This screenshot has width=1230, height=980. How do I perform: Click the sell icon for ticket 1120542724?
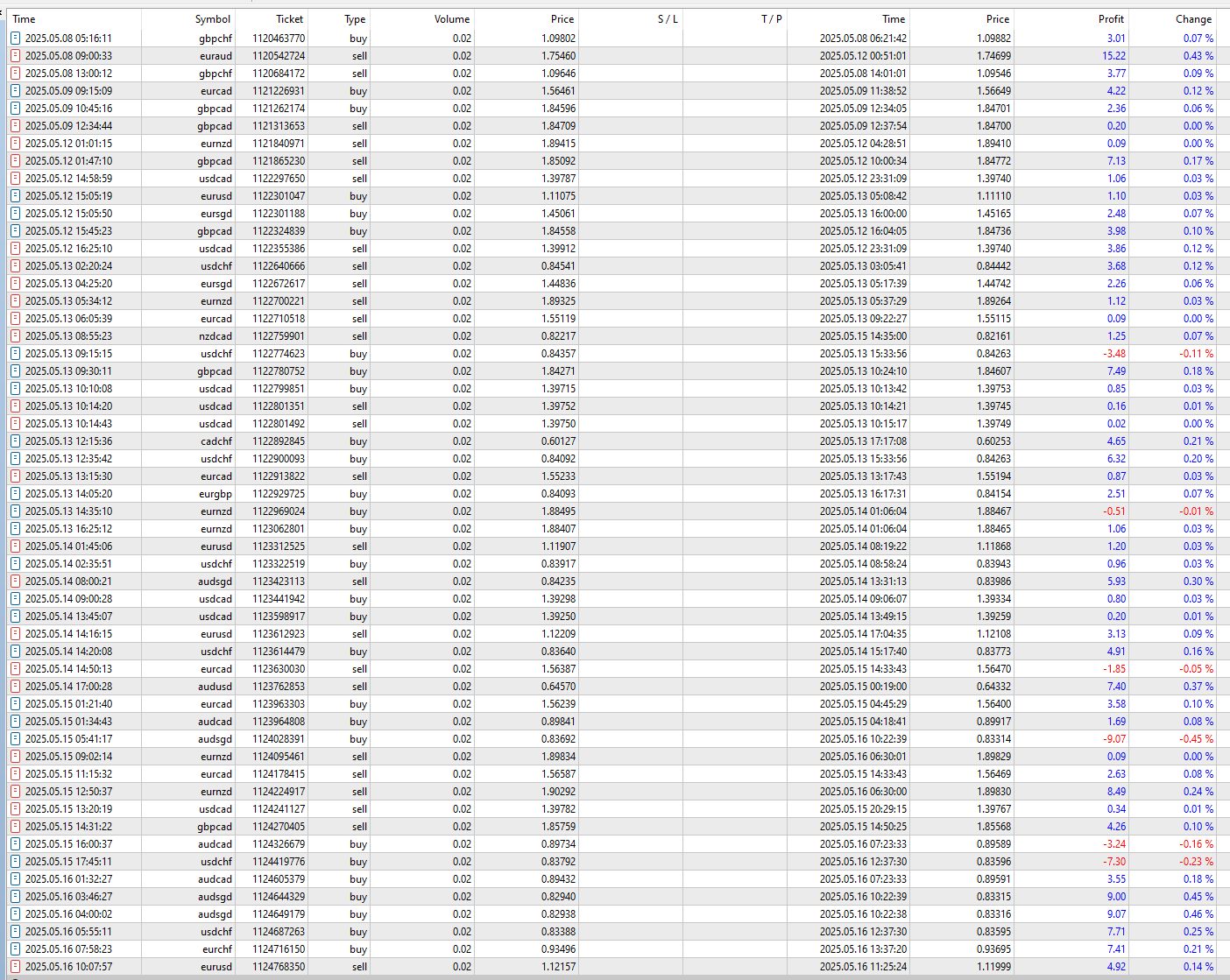tap(15, 56)
